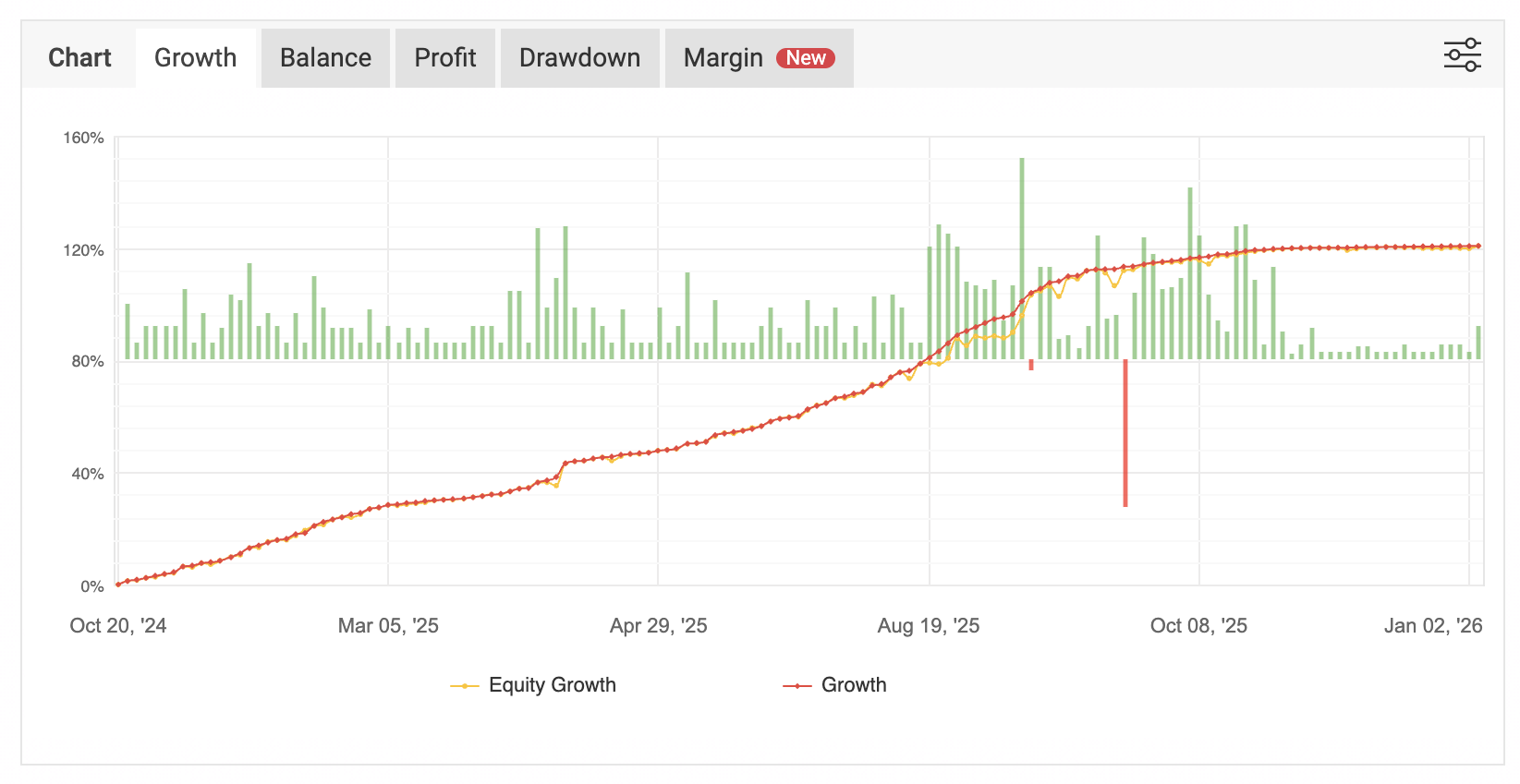
Task: Select the Jan 02, '26 axis label
Action: [x=1432, y=626]
